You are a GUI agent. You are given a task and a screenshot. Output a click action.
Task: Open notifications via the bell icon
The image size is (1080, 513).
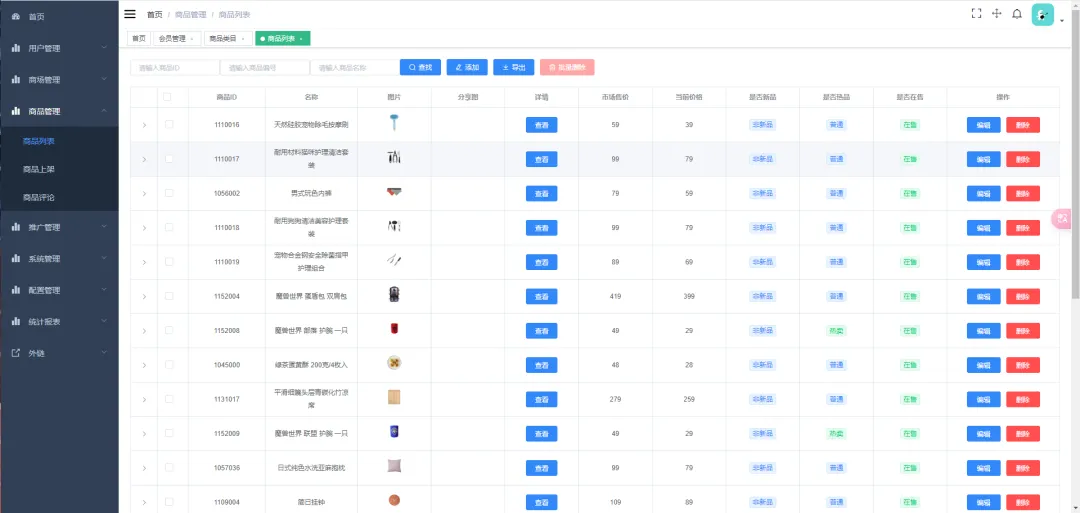coord(1017,14)
